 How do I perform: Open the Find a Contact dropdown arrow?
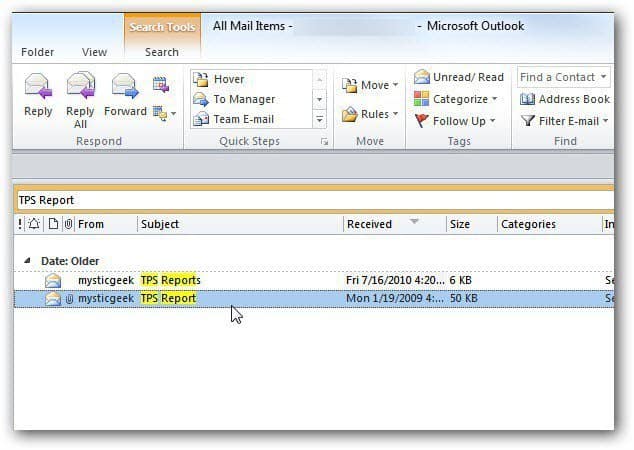tap(604, 76)
